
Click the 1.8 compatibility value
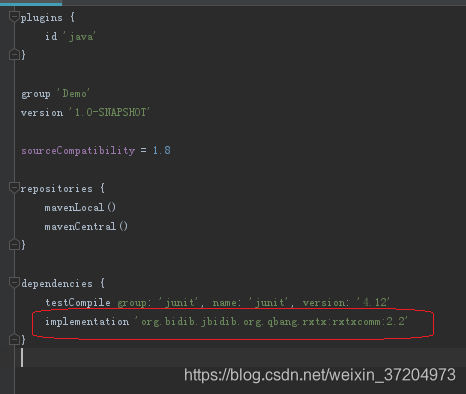(x=162, y=150)
